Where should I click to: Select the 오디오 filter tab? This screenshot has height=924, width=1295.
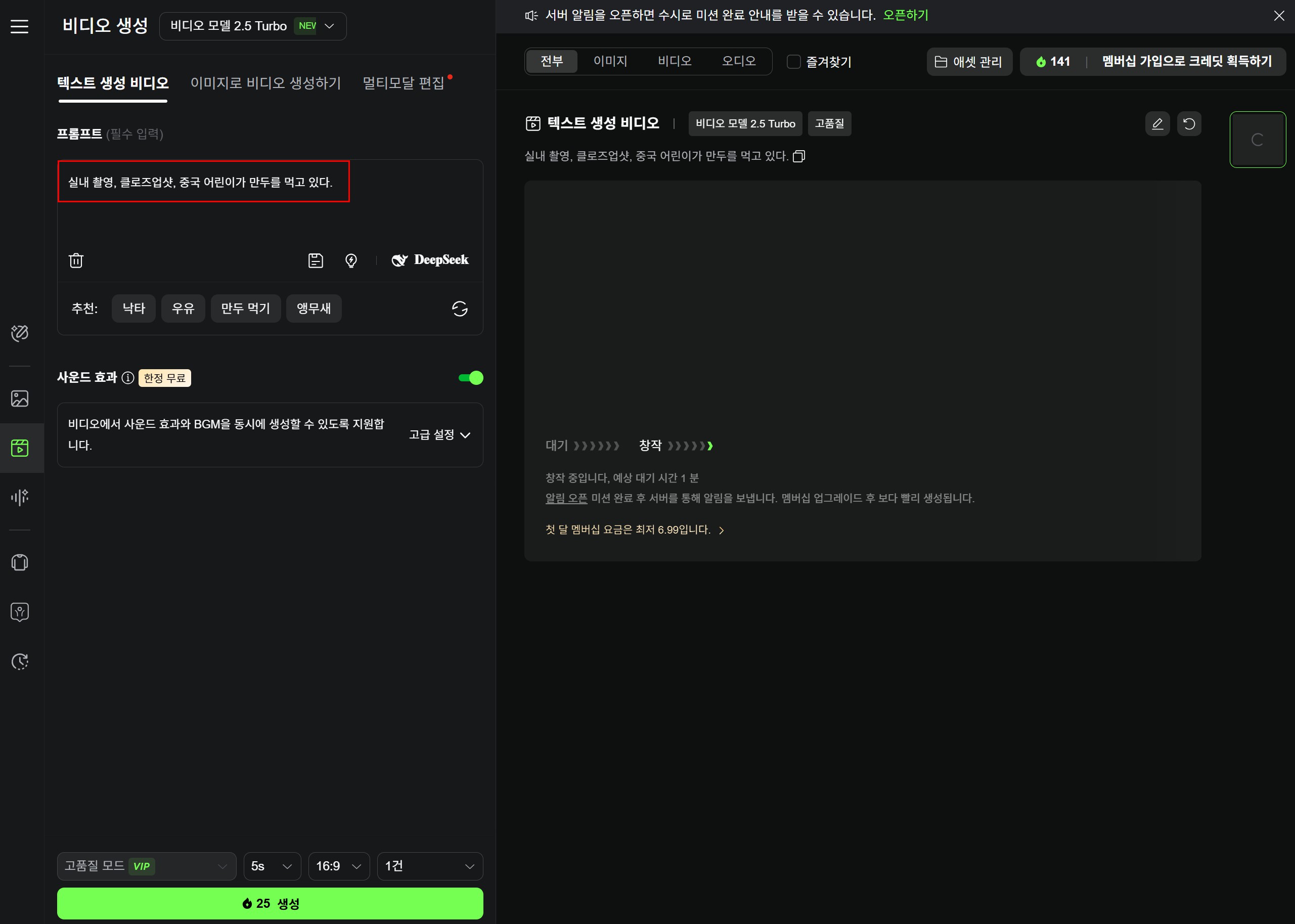pos(738,61)
